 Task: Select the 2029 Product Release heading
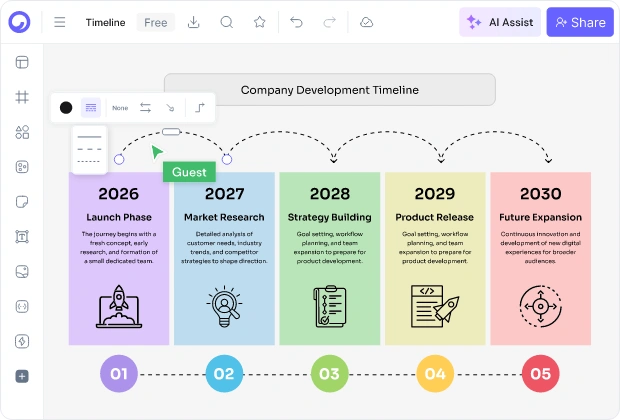[435, 217]
